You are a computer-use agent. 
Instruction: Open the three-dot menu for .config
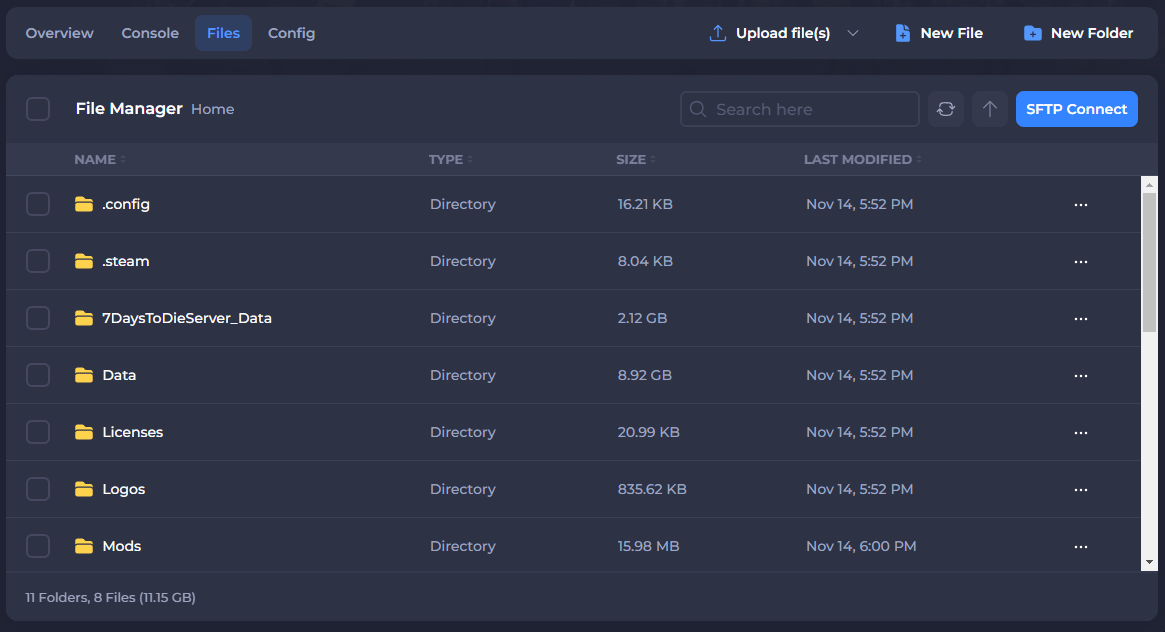pyautogui.click(x=1080, y=204)
